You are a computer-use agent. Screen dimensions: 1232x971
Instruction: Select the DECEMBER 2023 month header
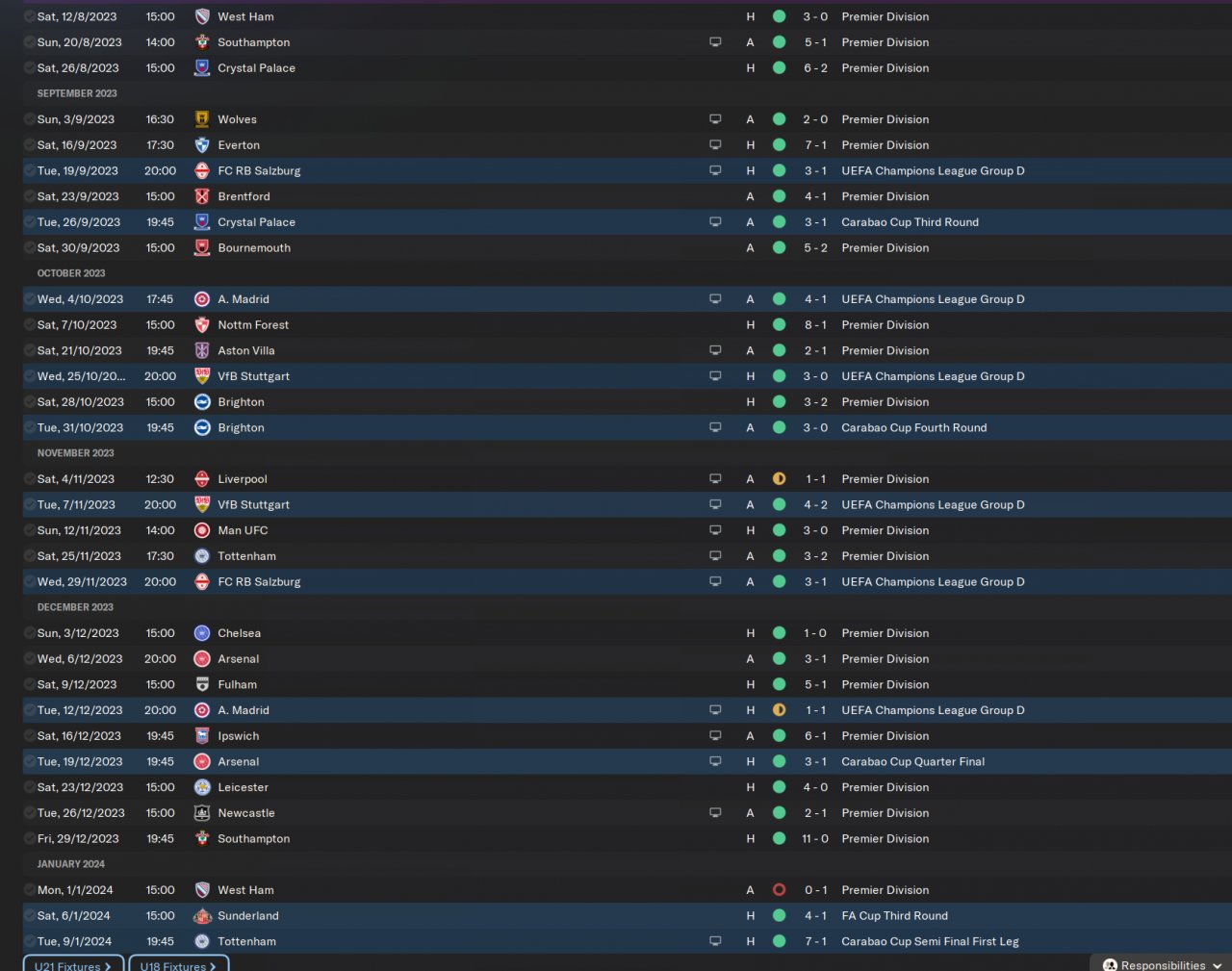point(75,607)
